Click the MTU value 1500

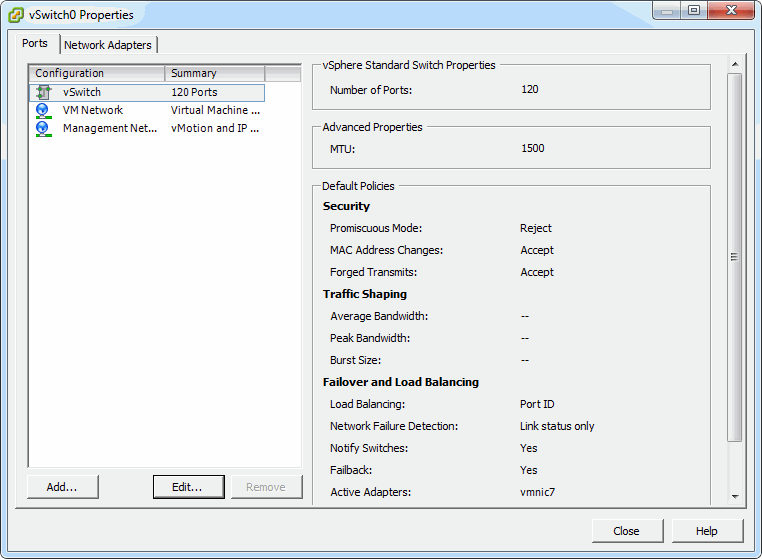click(533, 148)
